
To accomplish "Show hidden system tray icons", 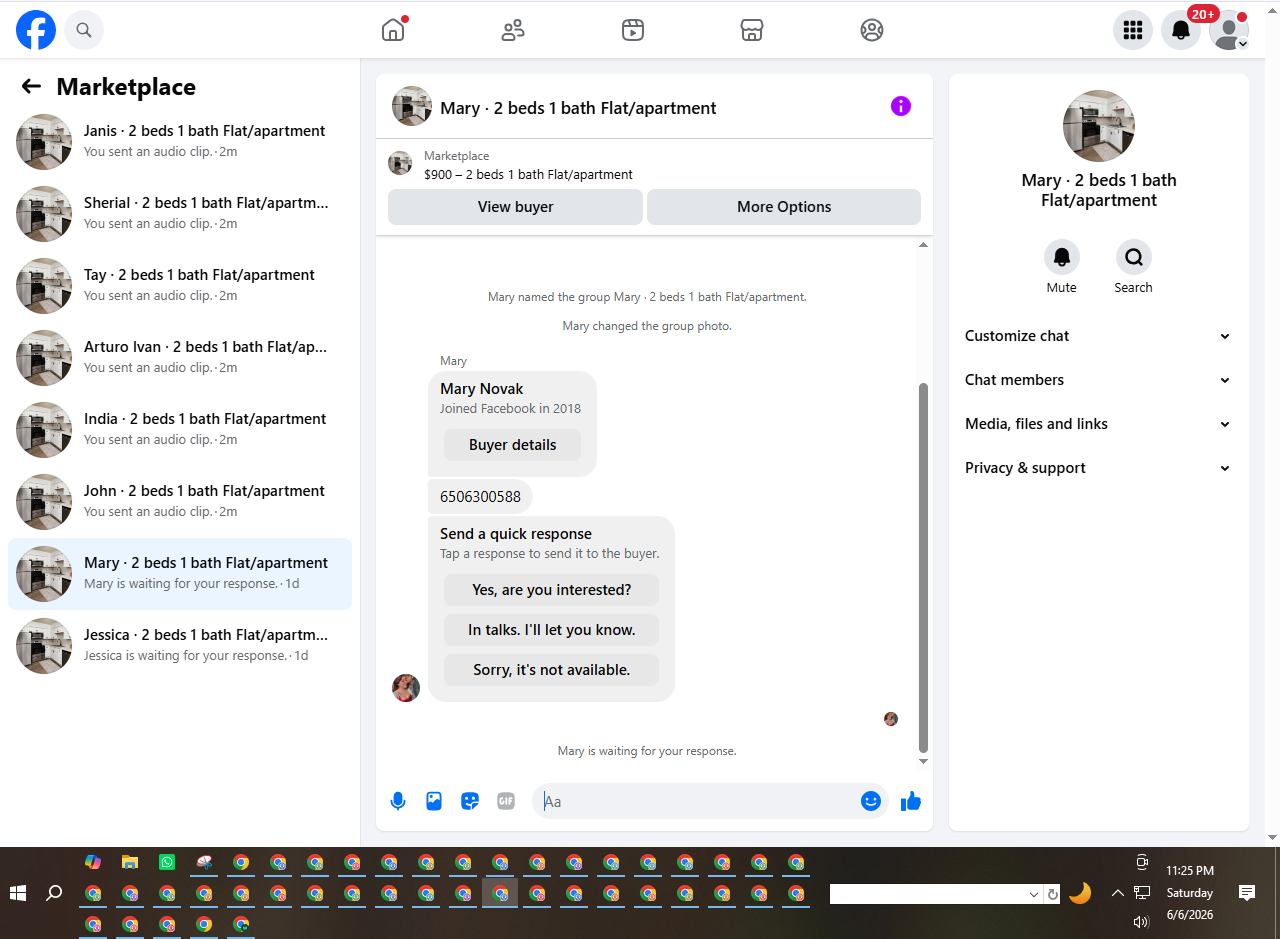I will pyautogui.click(x=1117, y=893).
